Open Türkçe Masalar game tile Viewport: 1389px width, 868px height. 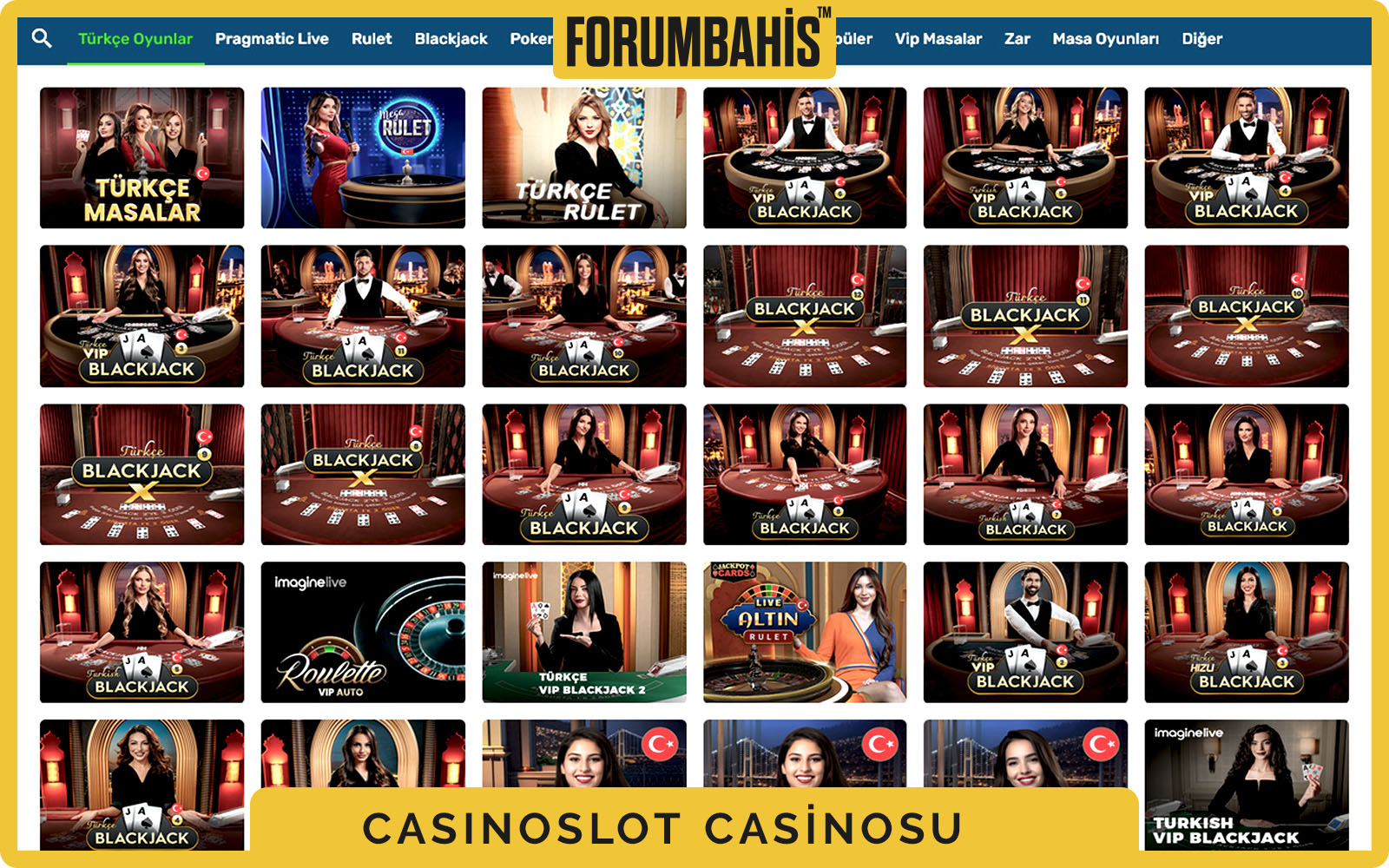point(142,158)
